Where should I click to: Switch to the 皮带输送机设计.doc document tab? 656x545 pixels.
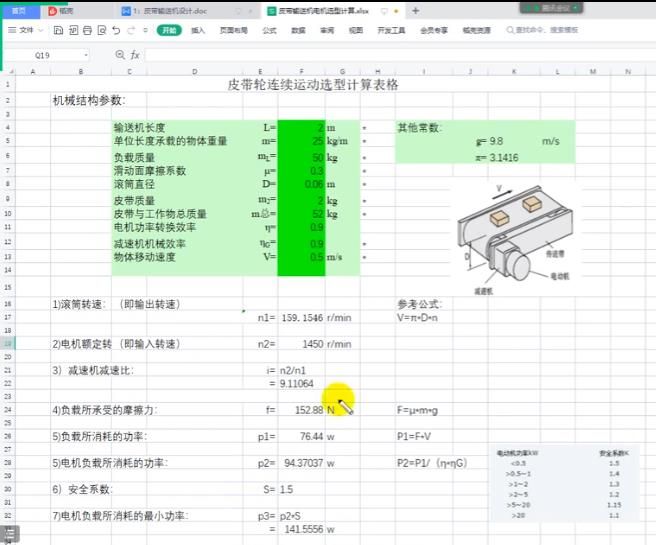169,11
